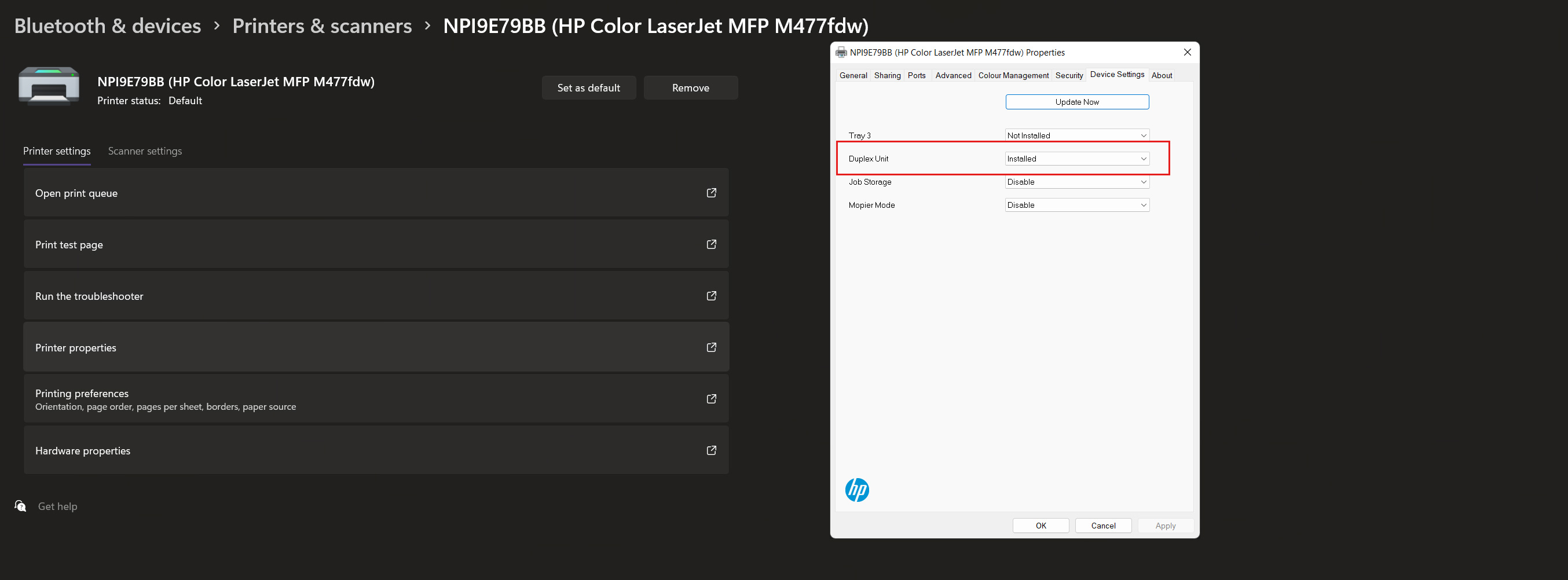The width and height of the screenshot is (1568, 580).
Task: Click the open icon beside Printing preferences
Action: coord(711,399)
